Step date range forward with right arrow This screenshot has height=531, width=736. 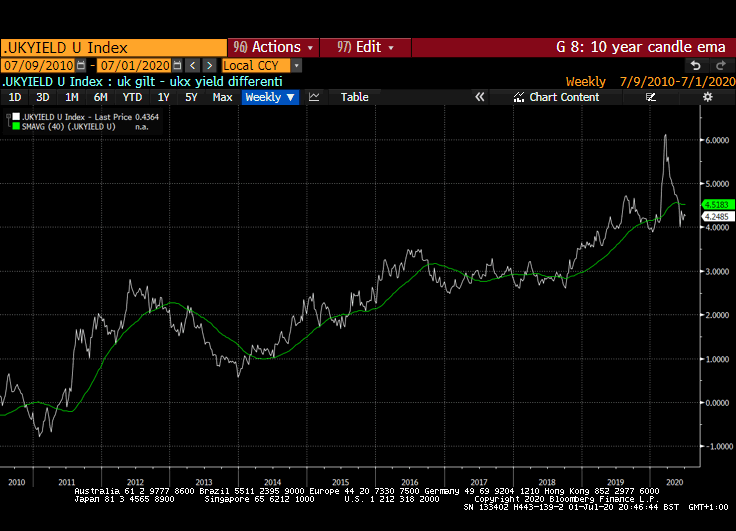point(209,65)
